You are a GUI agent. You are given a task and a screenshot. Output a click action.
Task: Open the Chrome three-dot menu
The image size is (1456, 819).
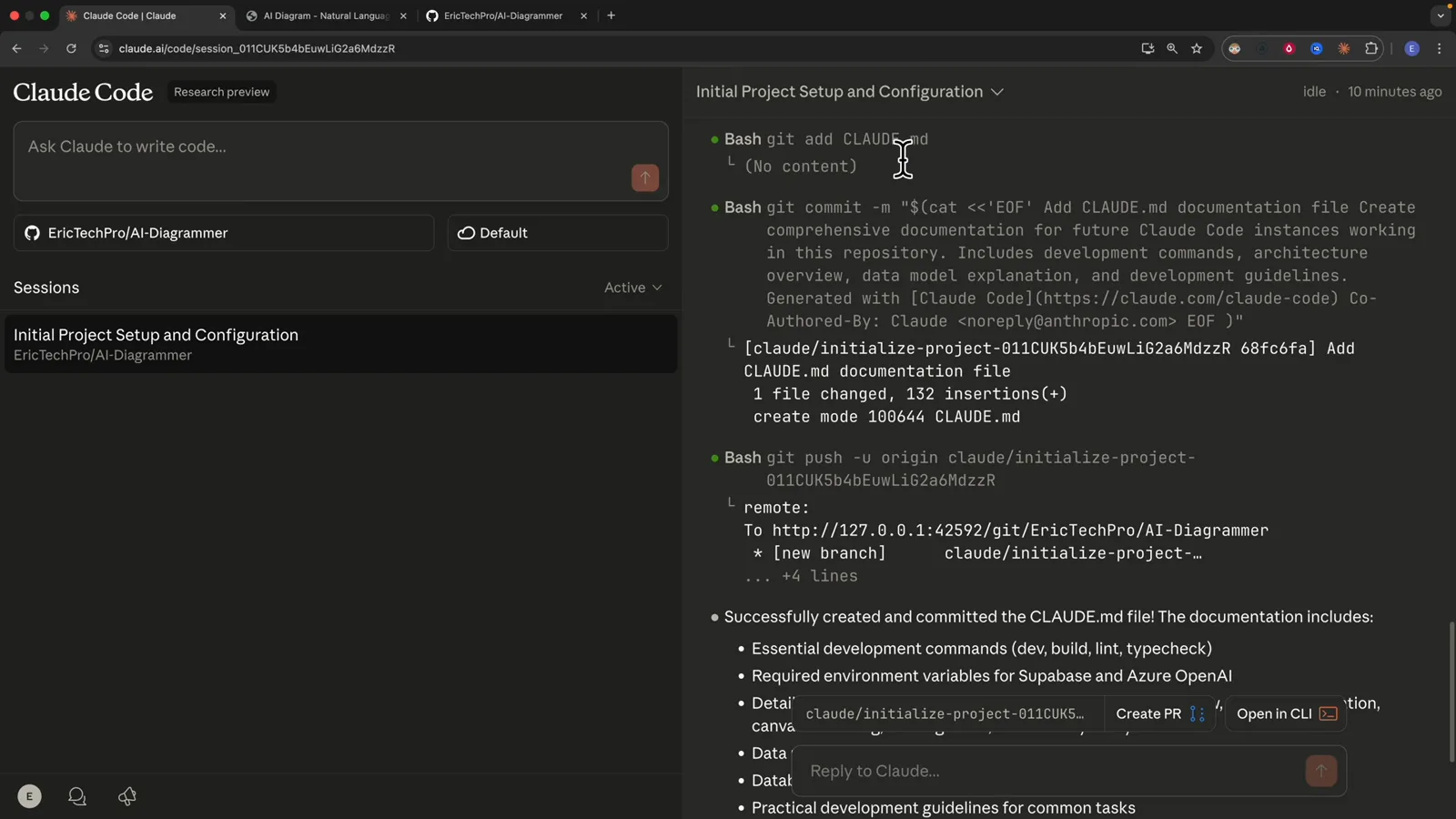pos(1439,48)
